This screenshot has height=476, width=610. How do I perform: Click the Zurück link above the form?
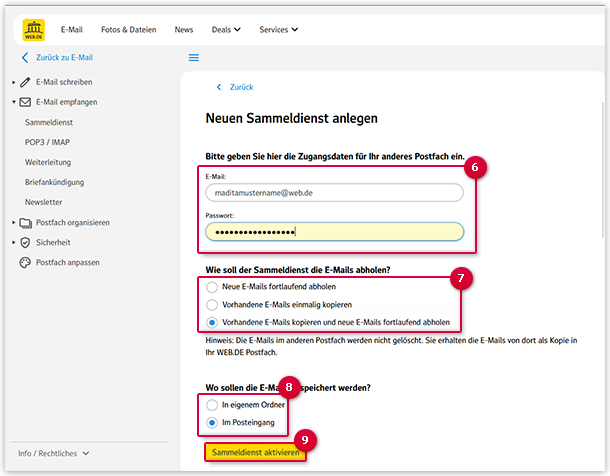(242, 87)
